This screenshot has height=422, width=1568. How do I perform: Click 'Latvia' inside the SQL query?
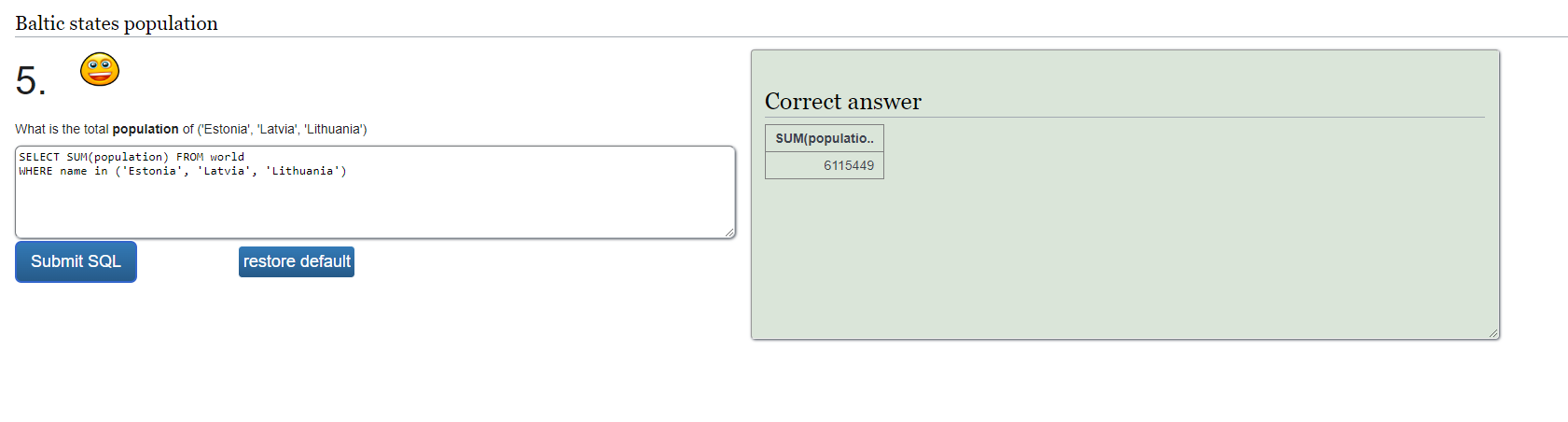[x=224, y=171]
